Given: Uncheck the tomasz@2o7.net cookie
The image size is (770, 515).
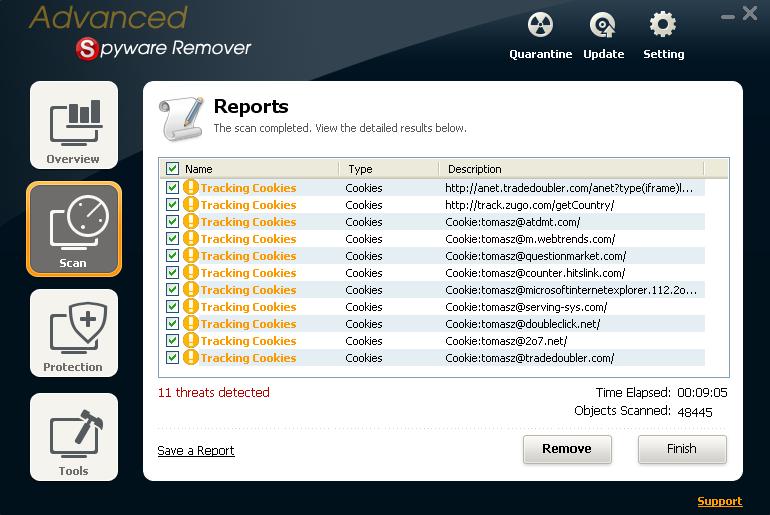Looking at the screenshot, I should (172, 341).
